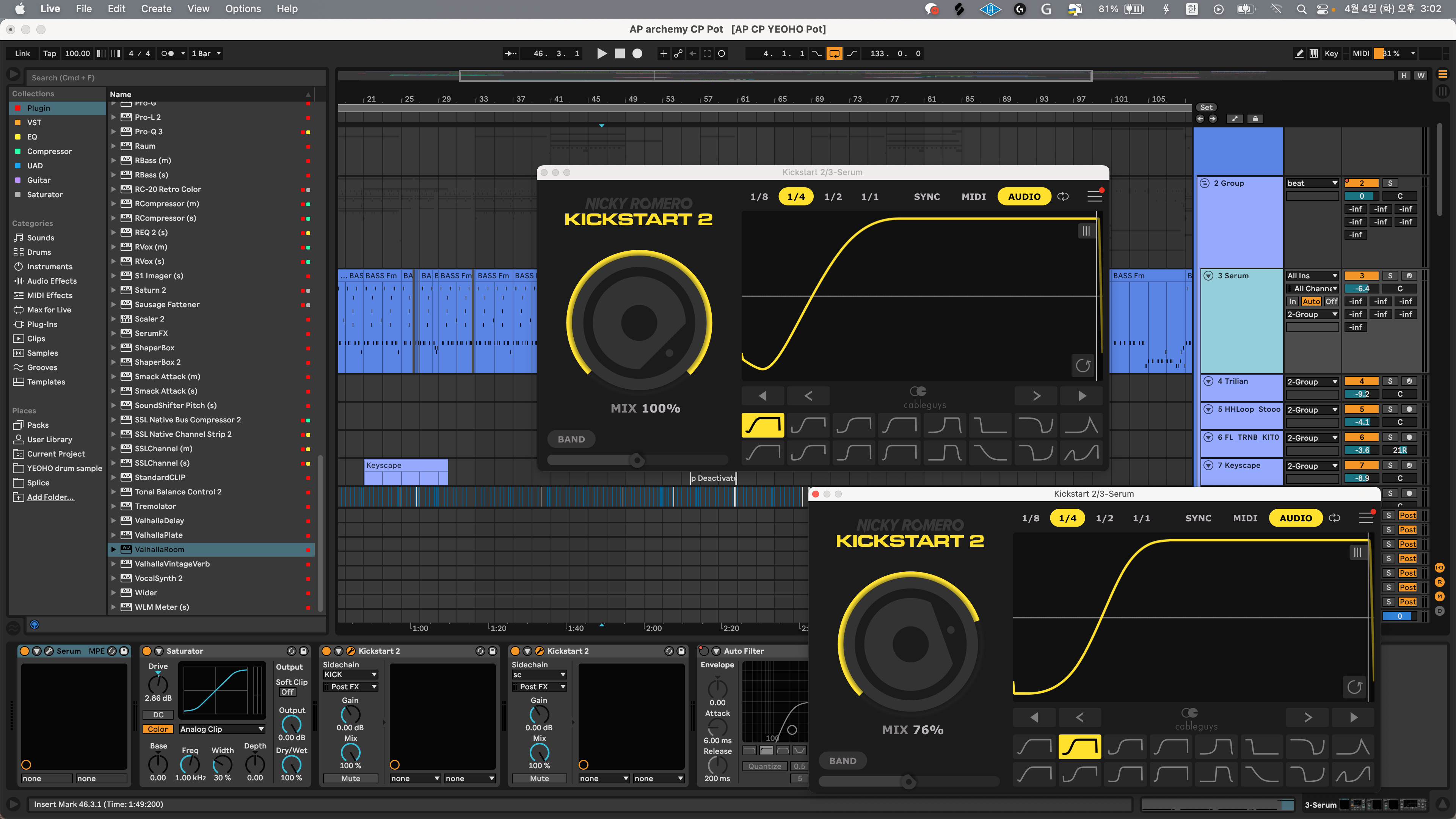Open the Drums category
Image resolution: width=1456 pixels, height=819 pixels.
[x=39, y=252]
